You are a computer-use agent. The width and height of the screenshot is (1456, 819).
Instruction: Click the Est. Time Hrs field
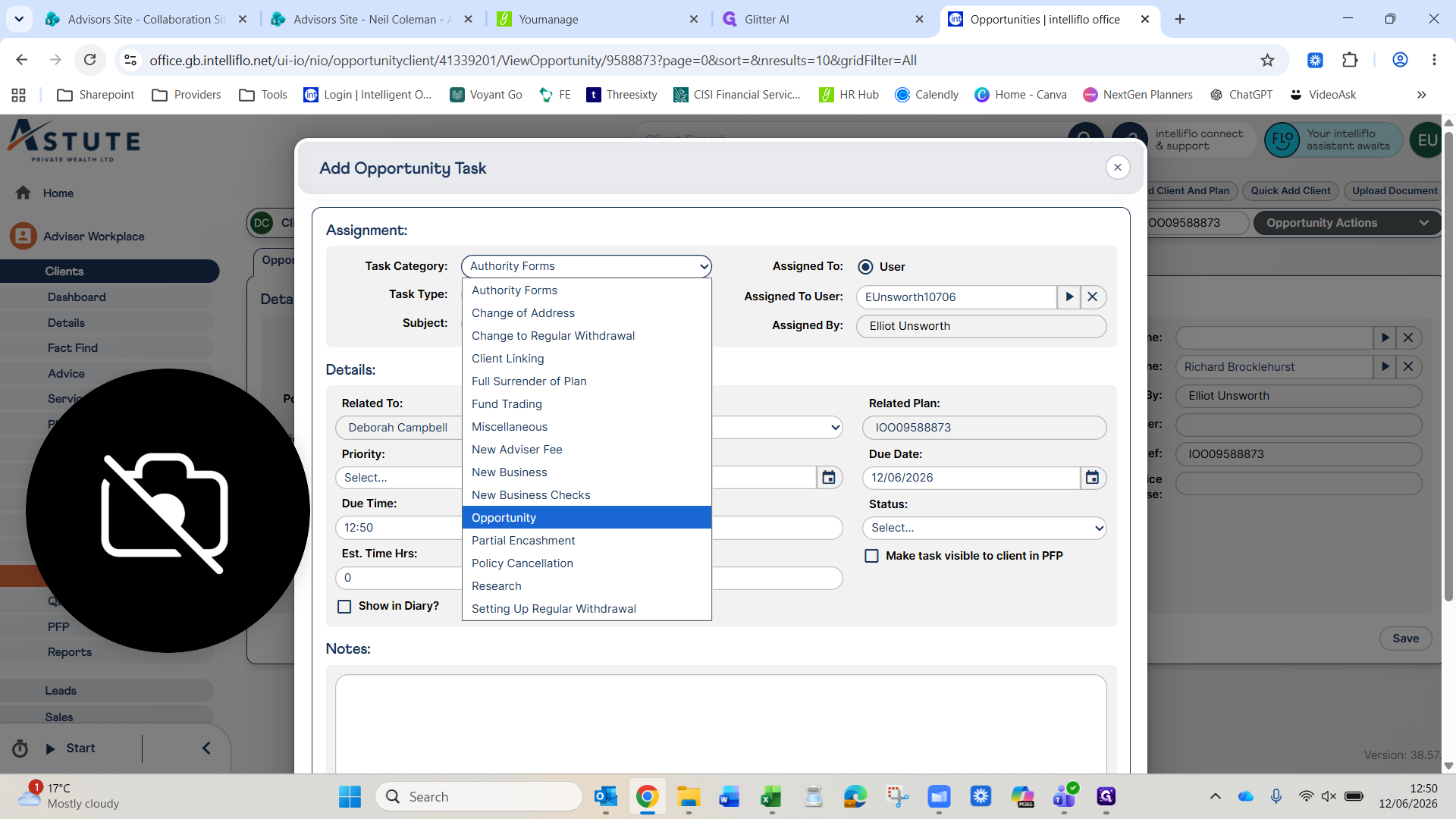[x=398, y=578]
